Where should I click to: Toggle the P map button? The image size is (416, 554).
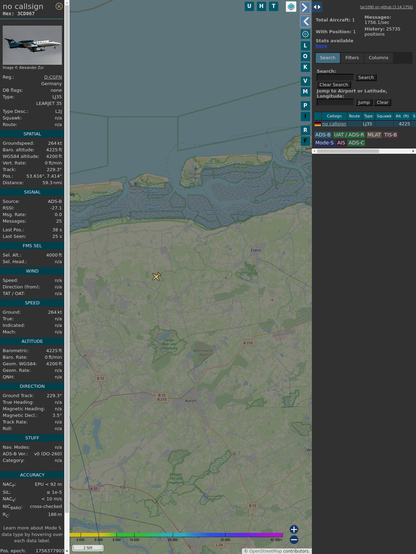tap(305, 105)
